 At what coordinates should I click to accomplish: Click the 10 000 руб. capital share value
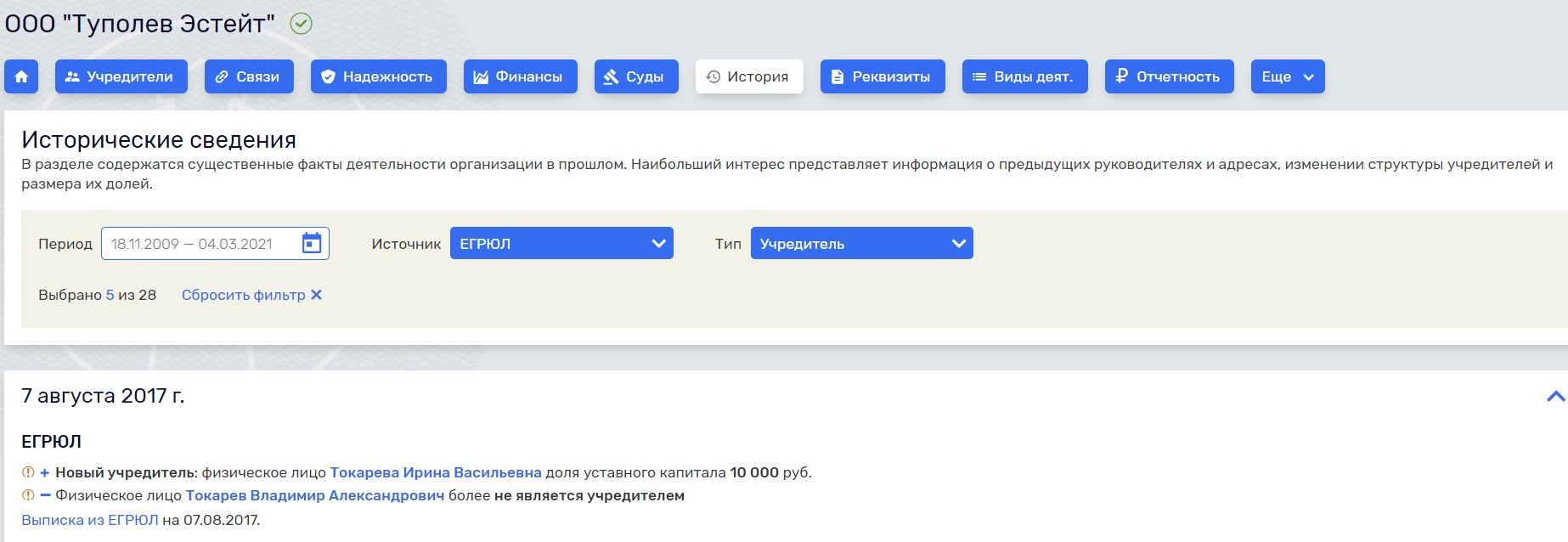770,472
